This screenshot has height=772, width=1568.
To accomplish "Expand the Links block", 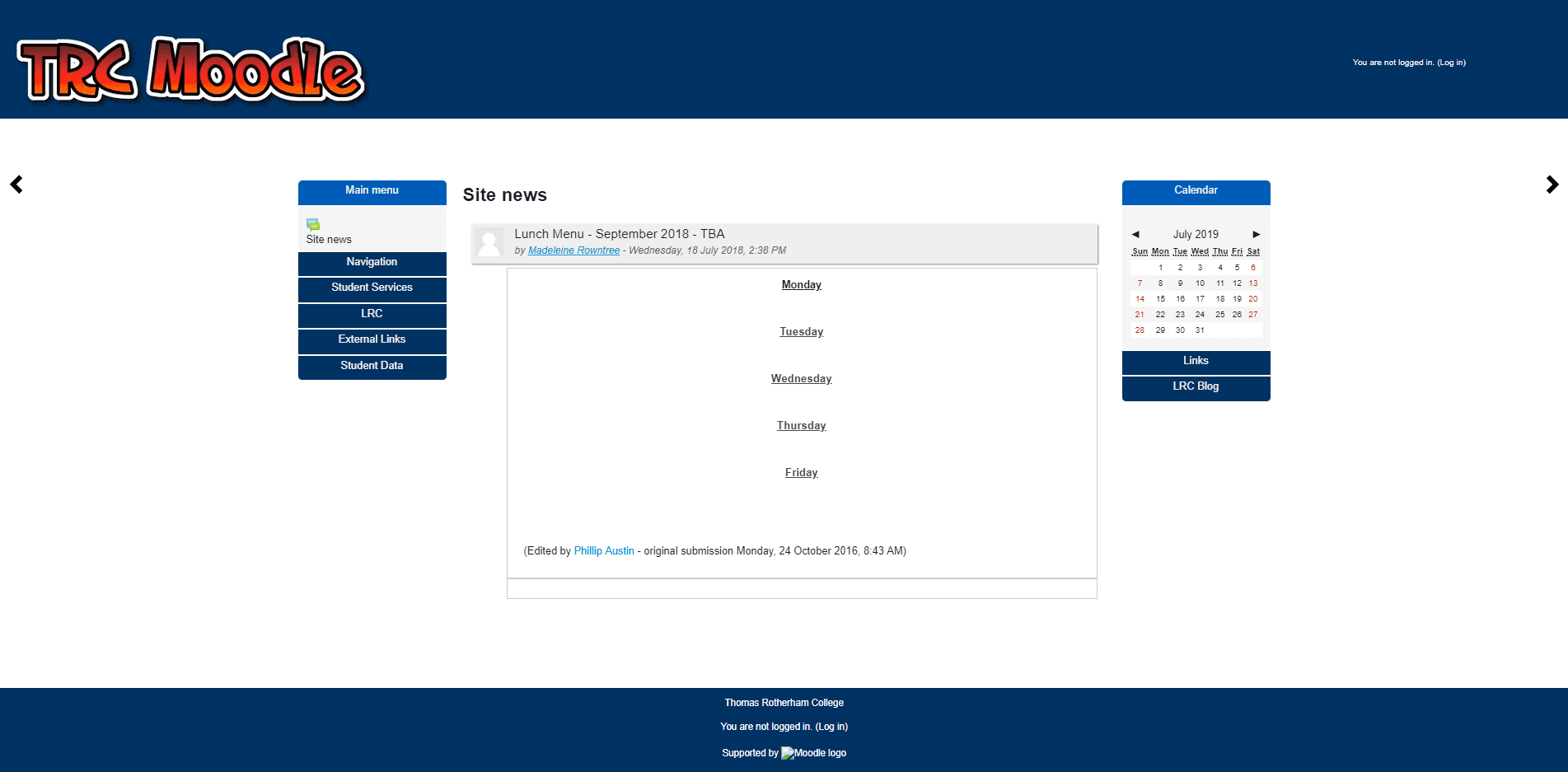I will [1196, 361].
